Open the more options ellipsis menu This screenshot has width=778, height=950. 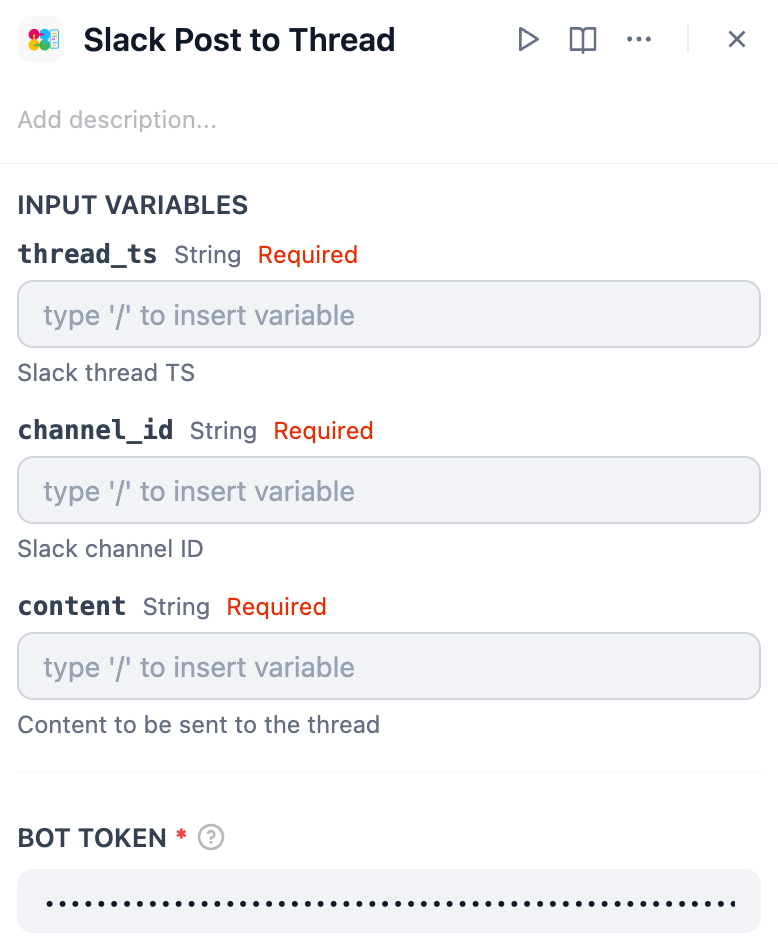638,40
